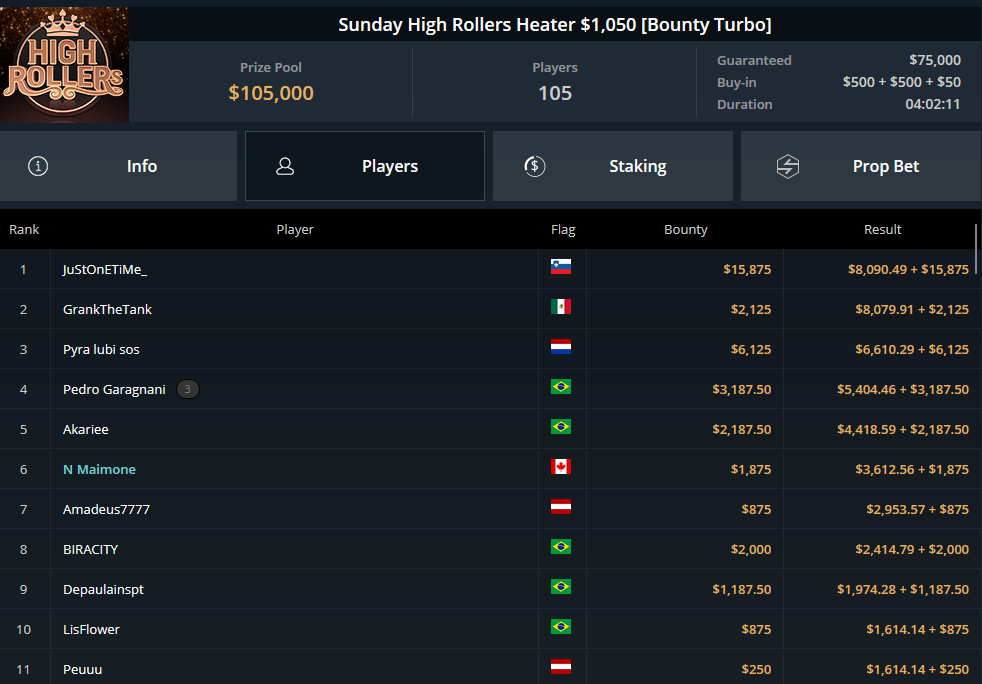
Task: Click the Netherlands flag for Pyra lubi sos
Action: tap(561, 347)
